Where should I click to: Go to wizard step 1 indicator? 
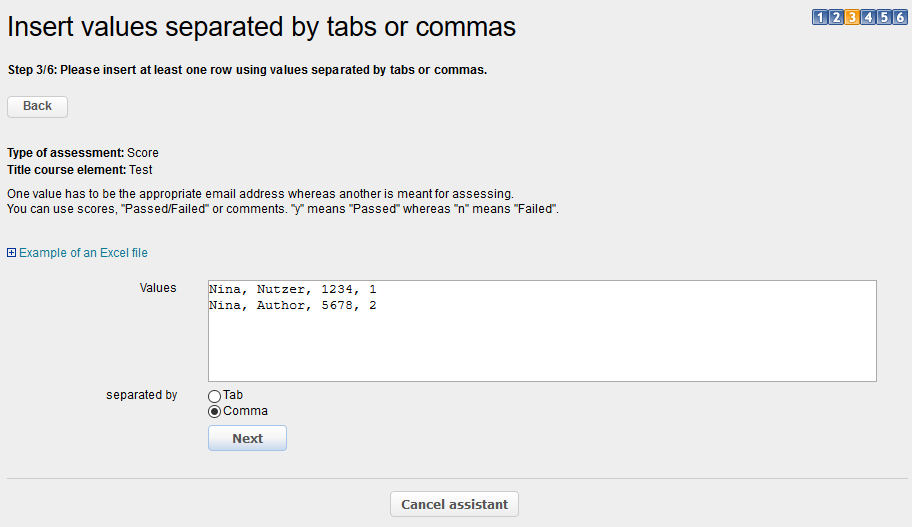(820, 17)
